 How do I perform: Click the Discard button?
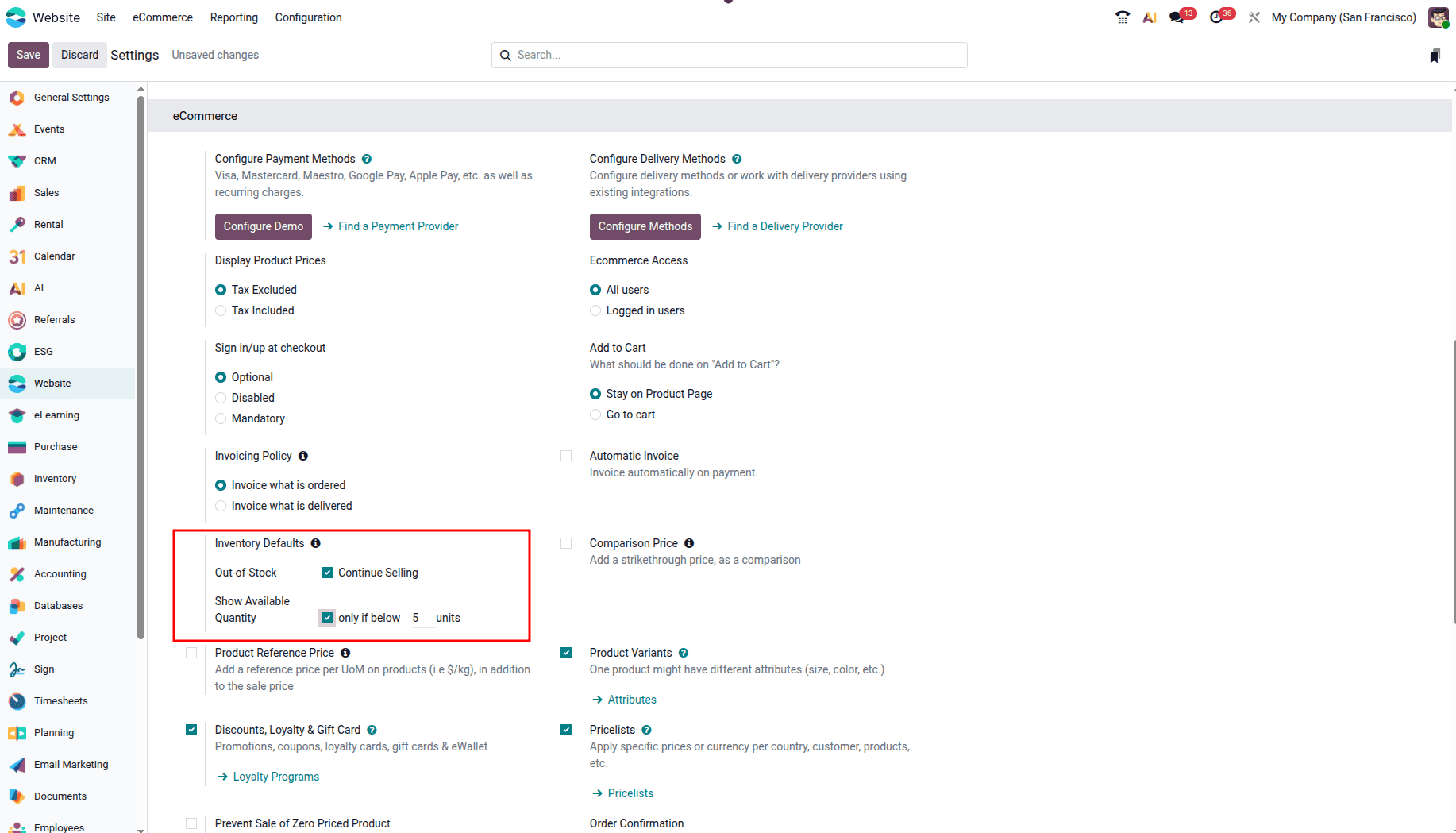pyautogui.click(x=79, y=55)
